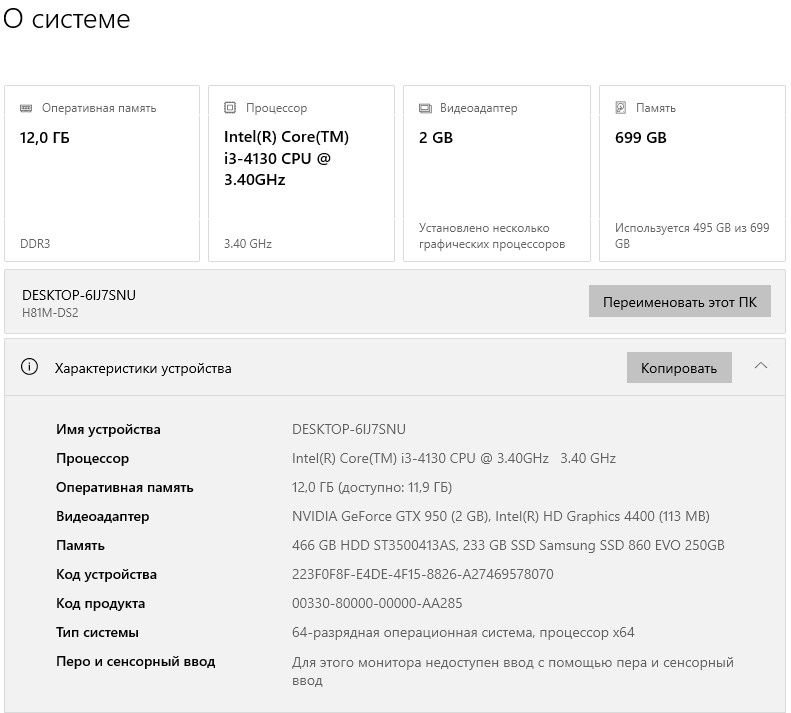
Task: Click the 3.40 GHz text in processor card
Action: (x=248, y=244)
